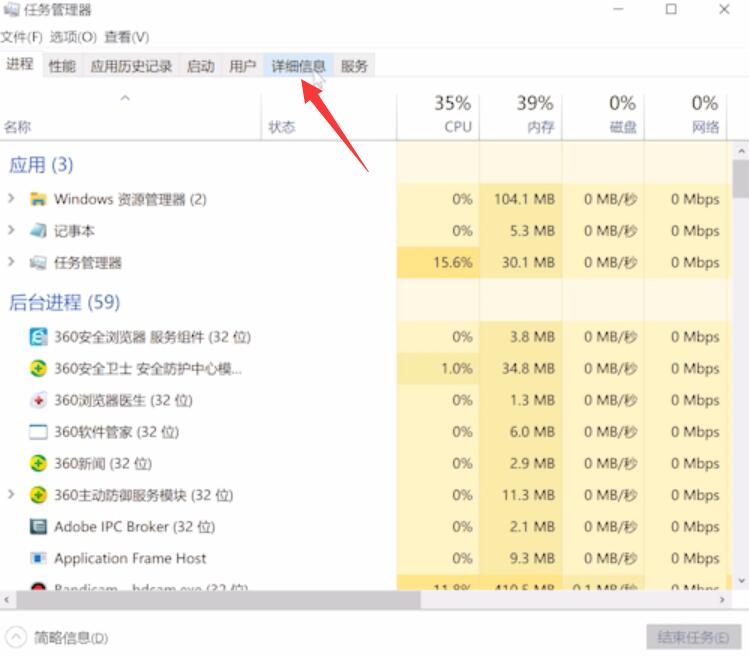The image size is (749, 658).
Task: Expand the 360主动防御服务模块 row
Action: click(x=11, y=494)
